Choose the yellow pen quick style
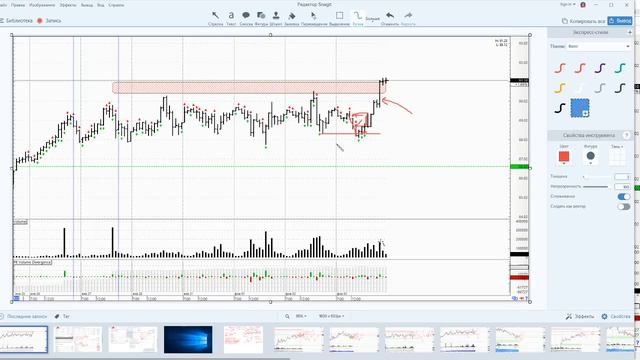Viewport: 640px width, 360px height. [560, 88]
